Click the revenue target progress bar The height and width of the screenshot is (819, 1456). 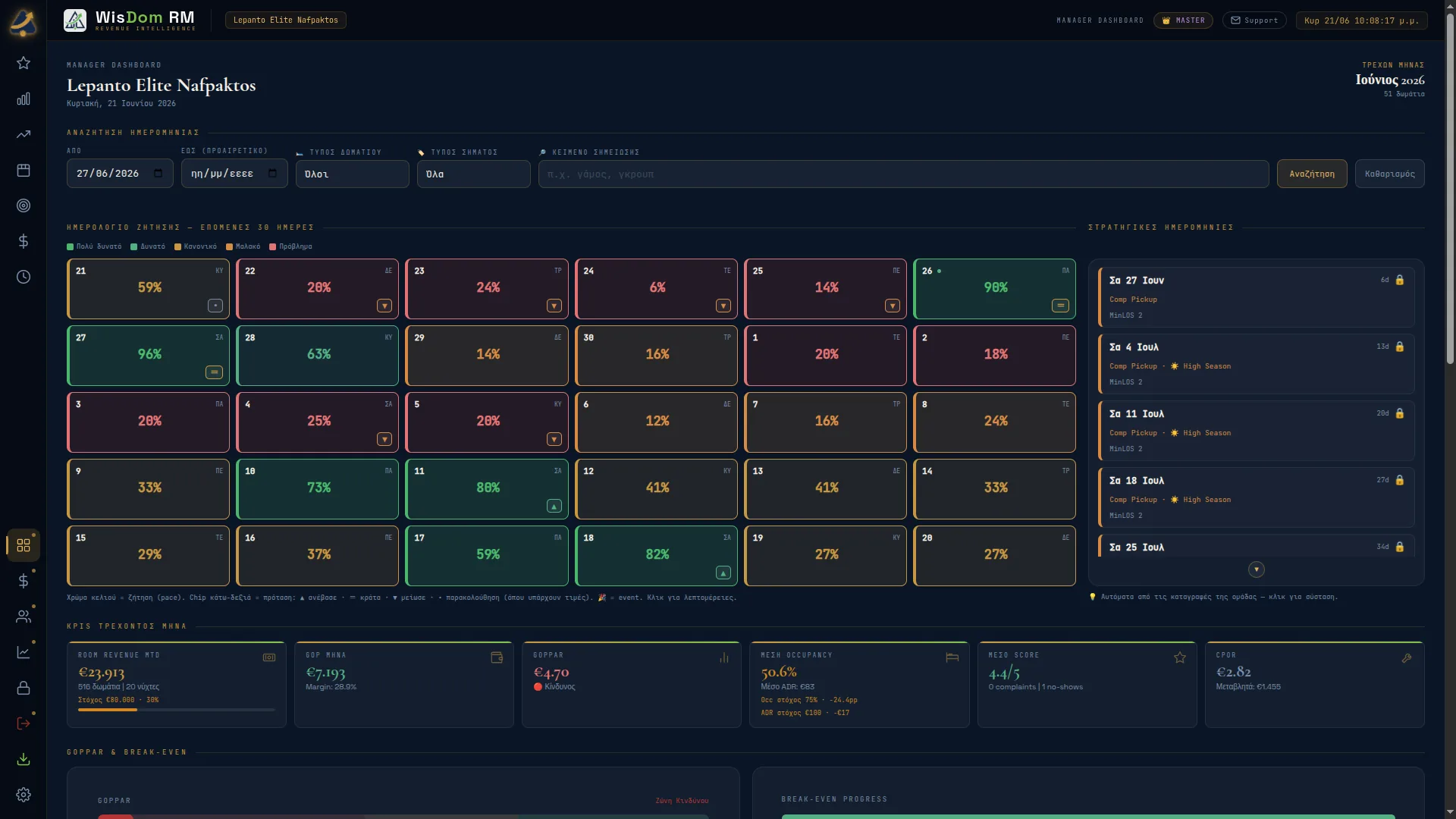tap(177, 710)
